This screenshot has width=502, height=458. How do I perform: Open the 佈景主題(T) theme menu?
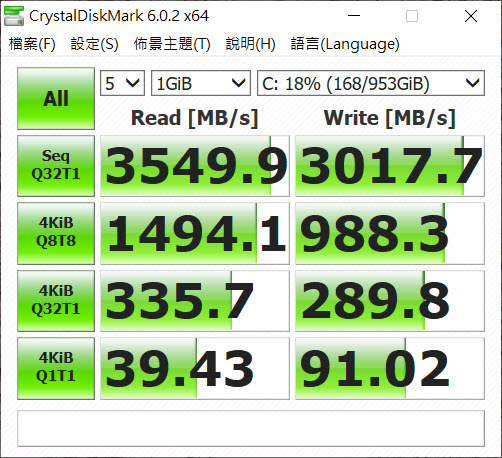coord(172,44)
